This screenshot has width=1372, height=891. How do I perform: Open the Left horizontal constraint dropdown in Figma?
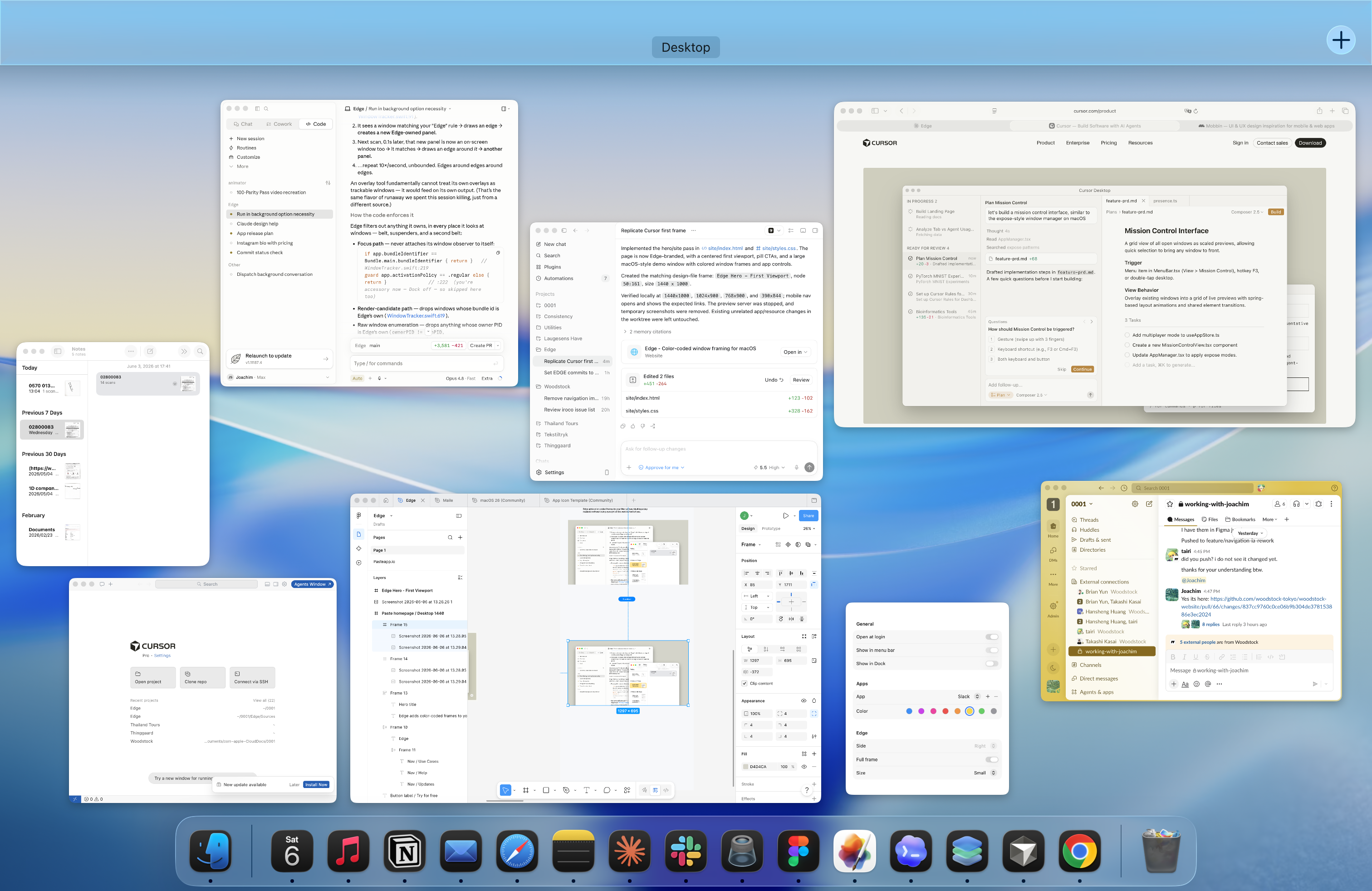pyautogui.click(x=757, y=596)
